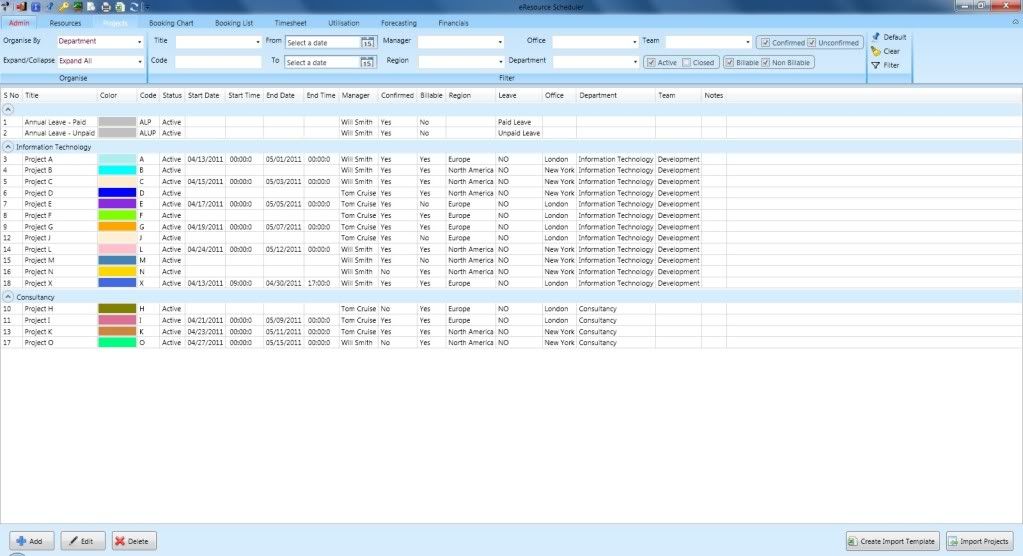Click the red X Delete button
1023x556 pixels.
[x=134, y=541]
